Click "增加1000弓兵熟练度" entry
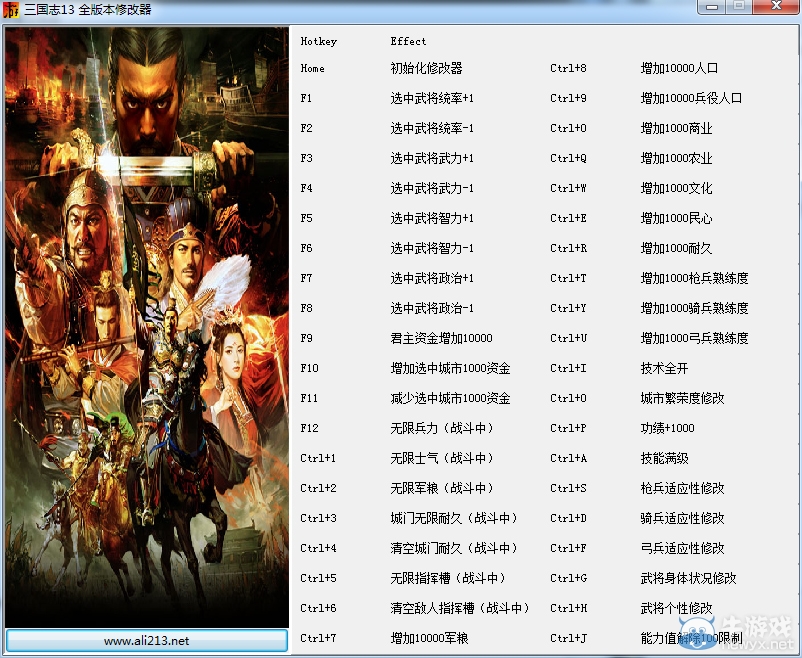This screenshot has width=802, height=658. pyautogui.click(x=695, y=338)
